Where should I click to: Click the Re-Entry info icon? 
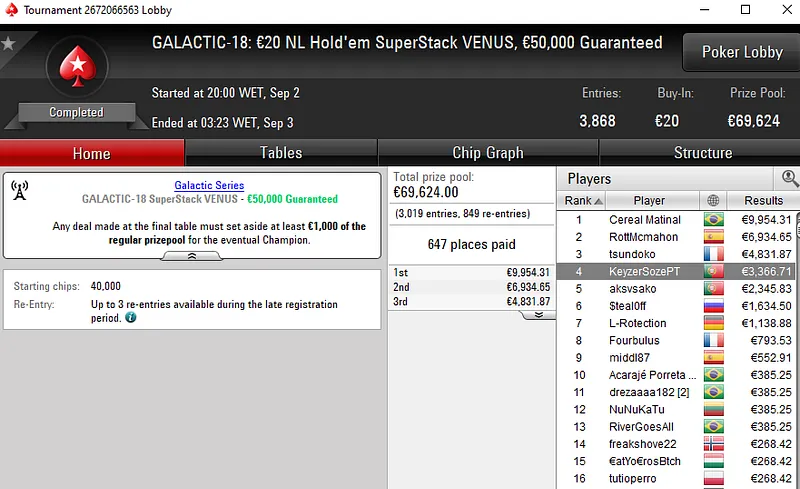click(131, 318)
